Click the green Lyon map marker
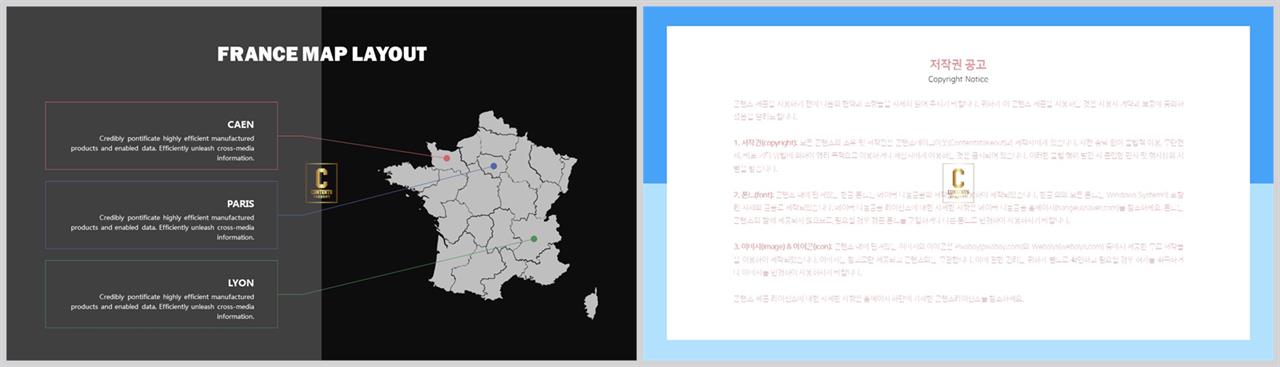1280x367 pixels. pos(534,238)
